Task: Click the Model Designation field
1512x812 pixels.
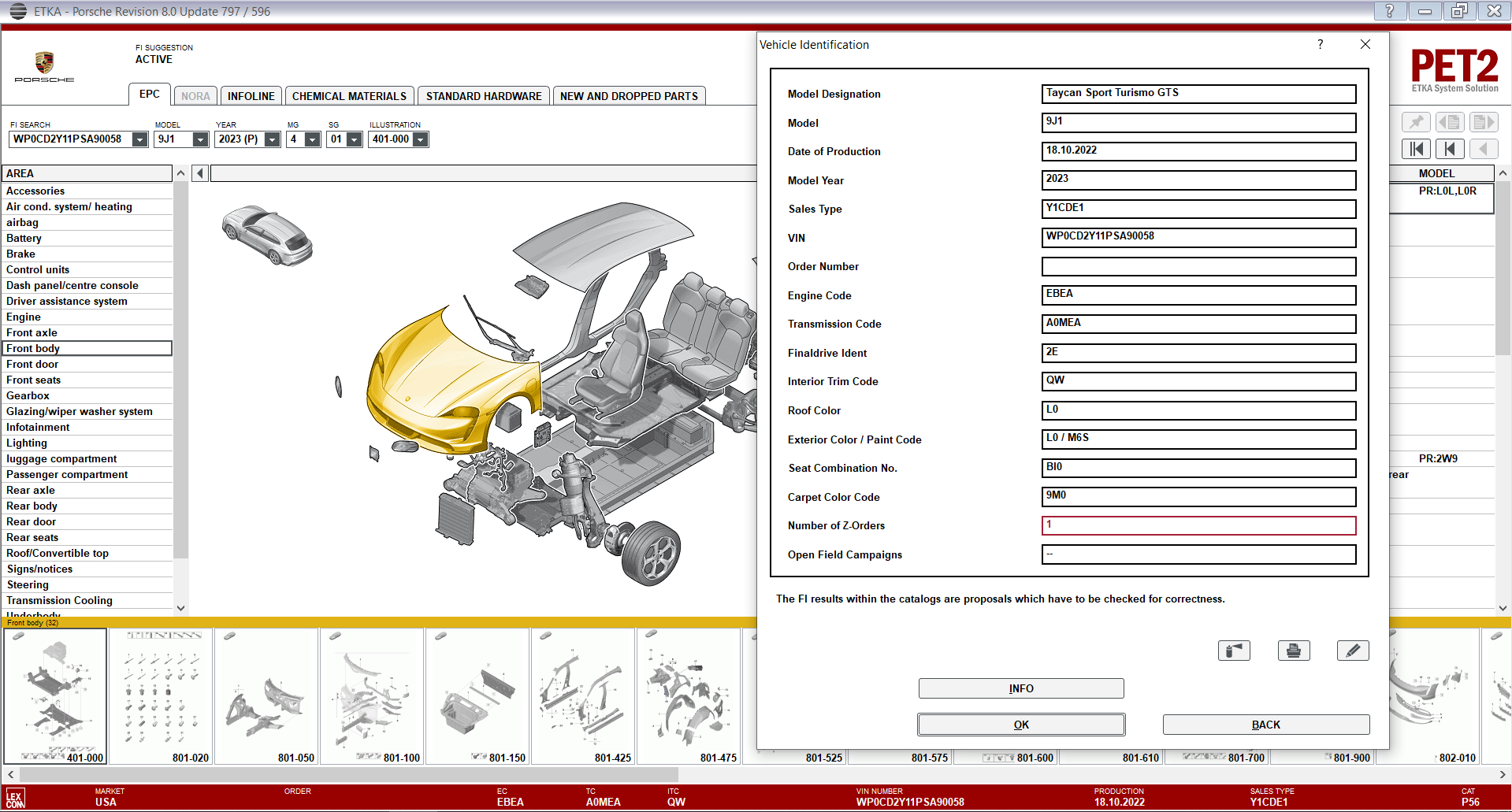Action: point(1198,94)
